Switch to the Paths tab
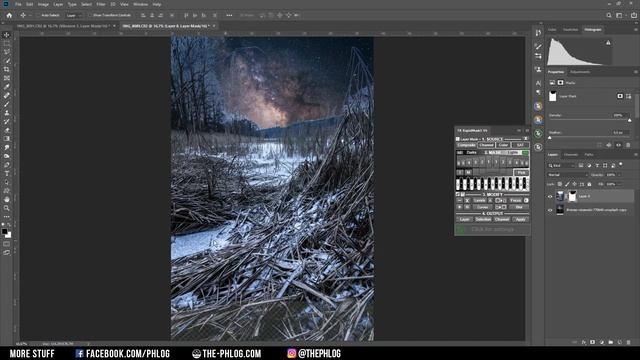This screenshot has height=360, width=640. (x=589, y=155)
